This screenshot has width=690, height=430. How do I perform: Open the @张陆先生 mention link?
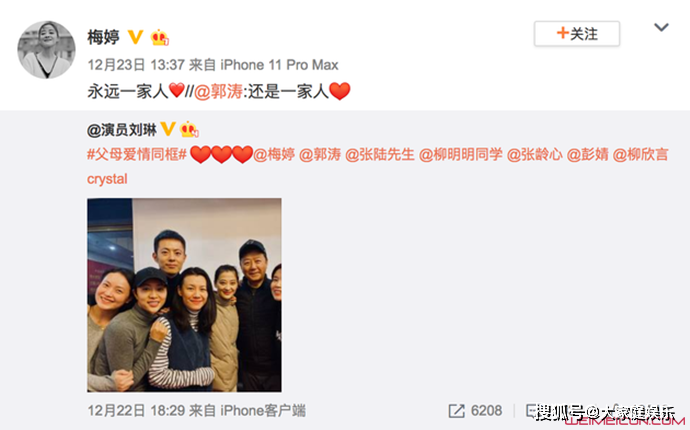[380, 154]
